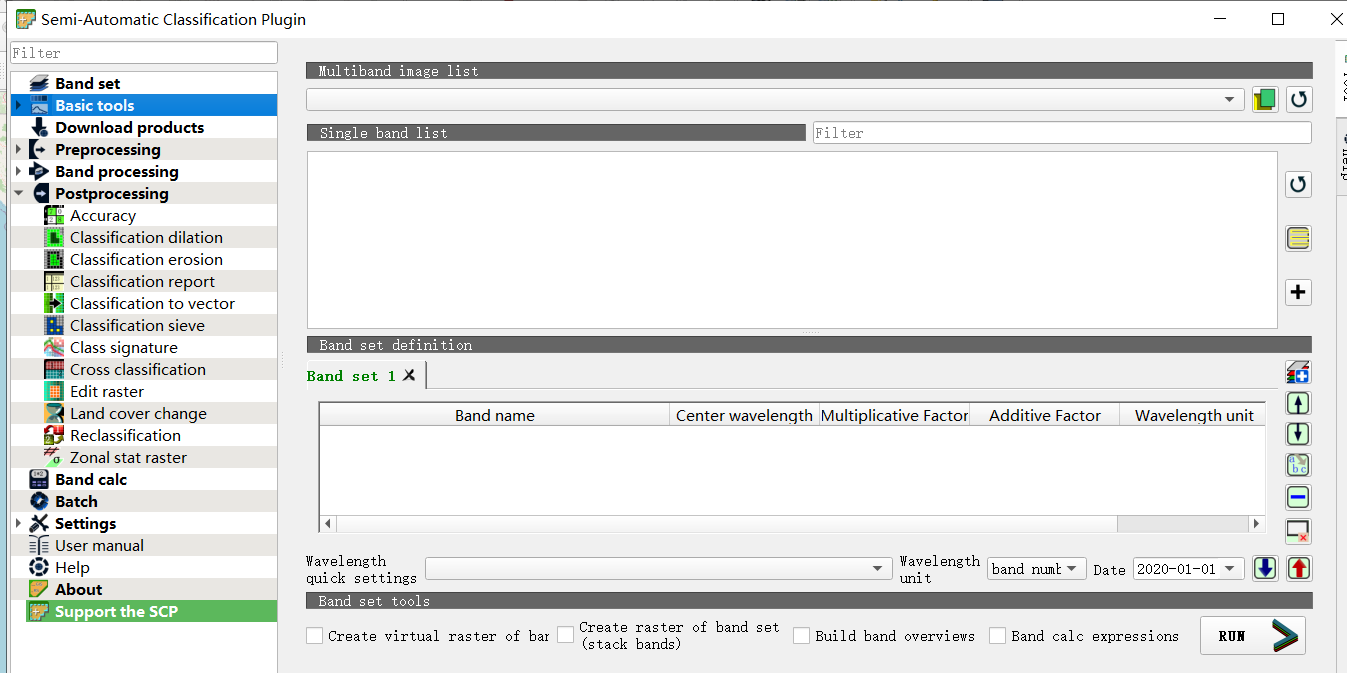The image size is (1347, 673).
Task: Open Wavelength quick settings dropdown
Action: point(658,568)
